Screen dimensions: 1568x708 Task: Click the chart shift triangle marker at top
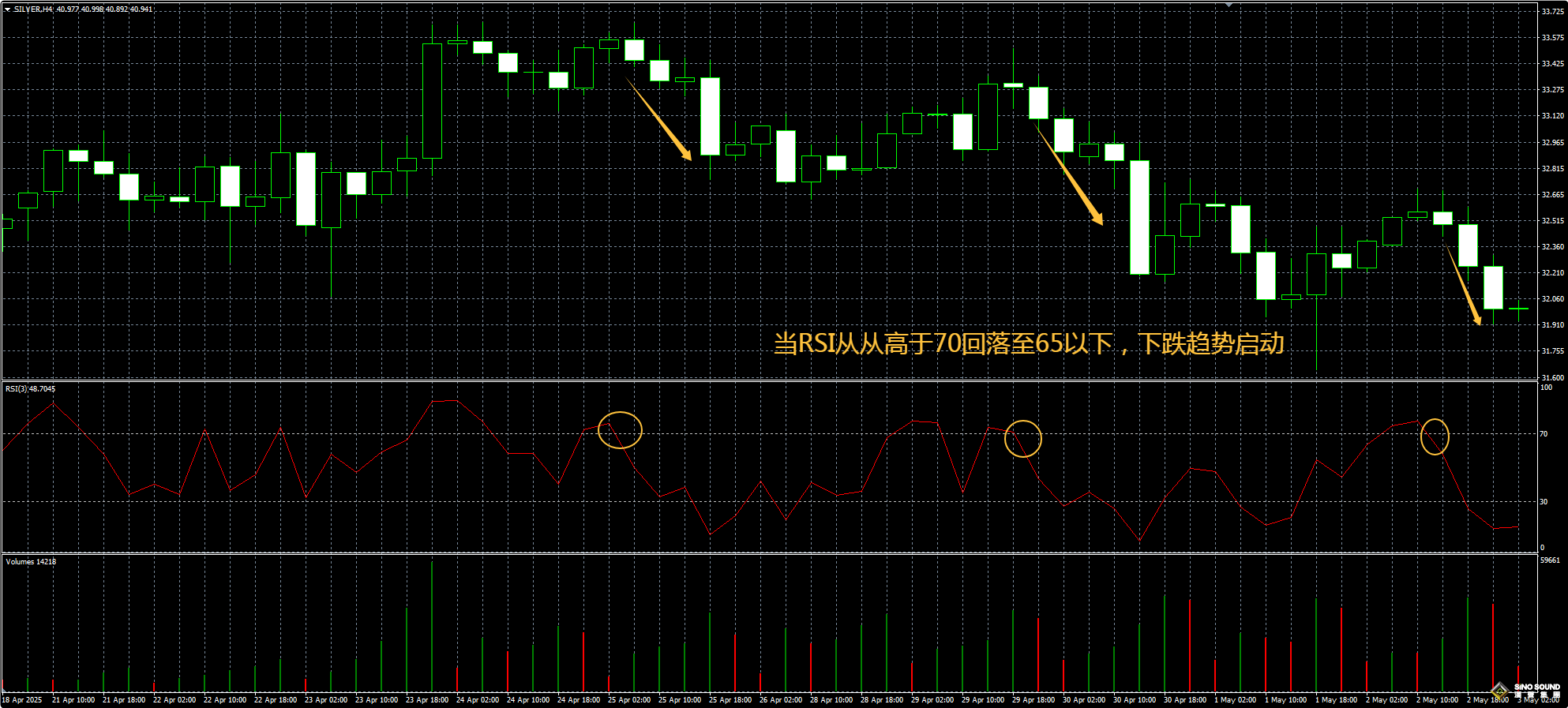tap(1229, 5)
